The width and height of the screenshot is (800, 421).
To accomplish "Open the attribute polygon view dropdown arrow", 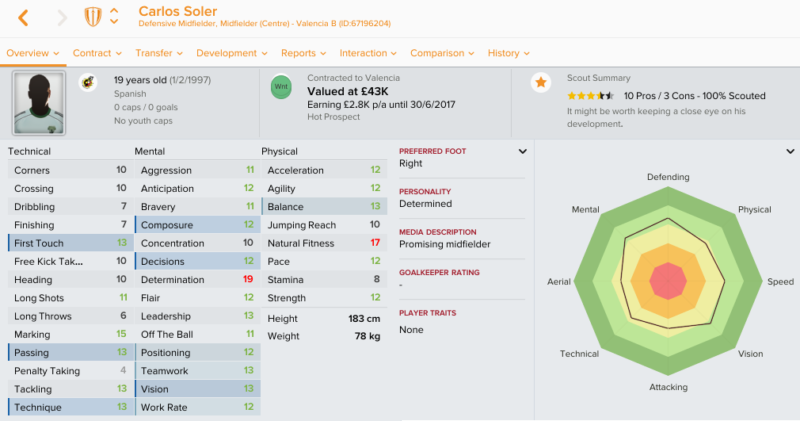I will click(x=790, y=152).
